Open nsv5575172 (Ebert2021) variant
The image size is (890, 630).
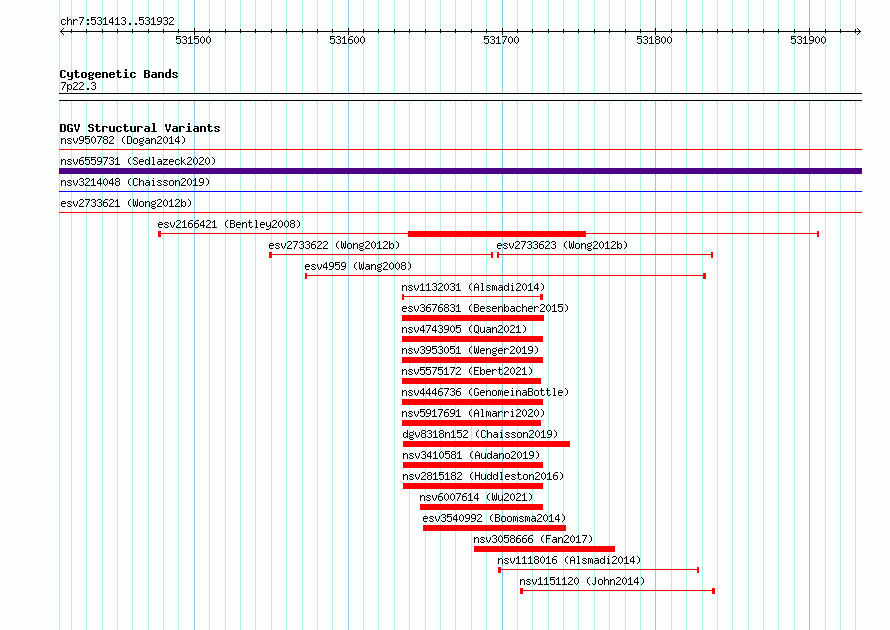pos(467,371)
